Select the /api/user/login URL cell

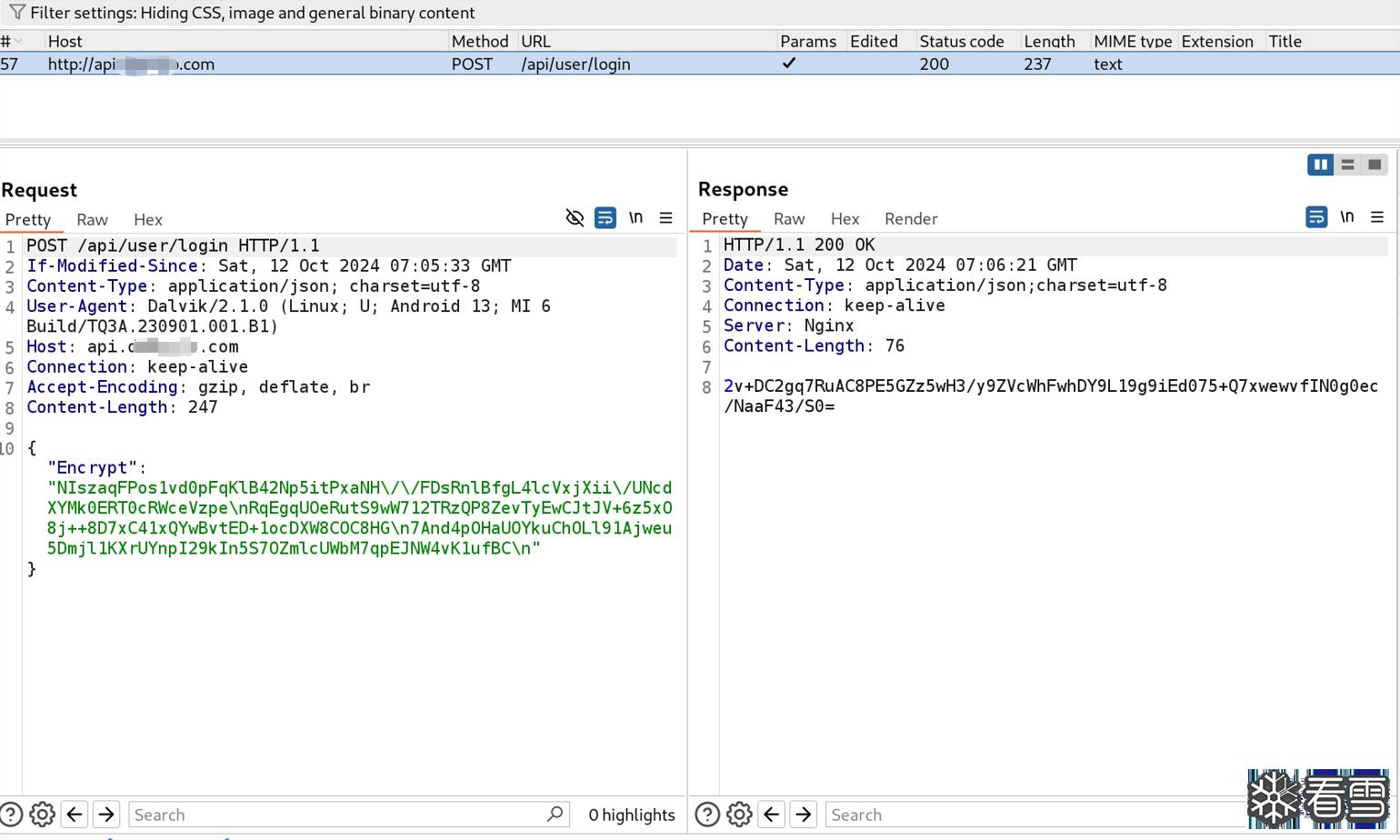pyautogui.click(x=575, y=64)
